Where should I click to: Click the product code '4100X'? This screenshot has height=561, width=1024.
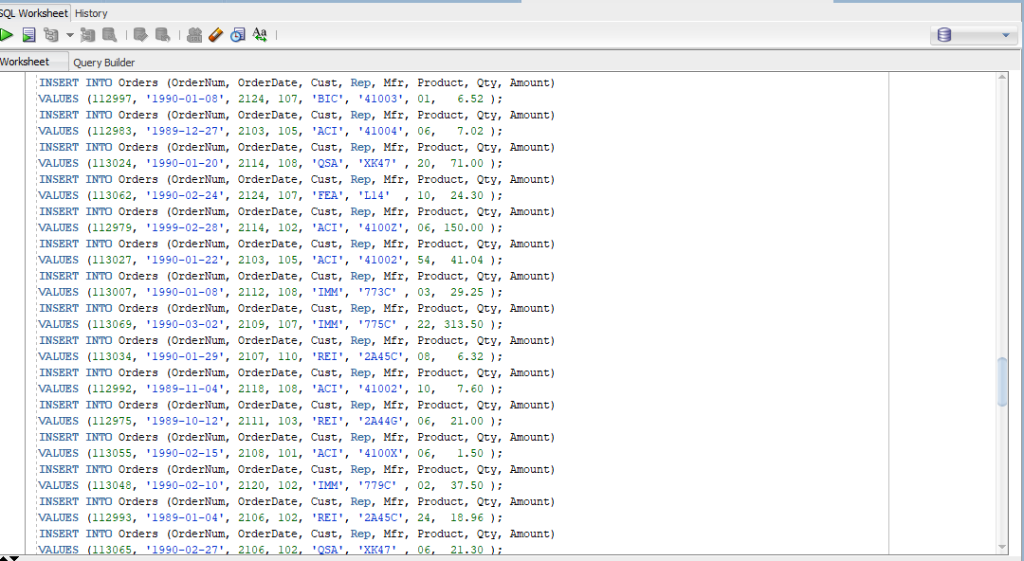click(381, 453)
